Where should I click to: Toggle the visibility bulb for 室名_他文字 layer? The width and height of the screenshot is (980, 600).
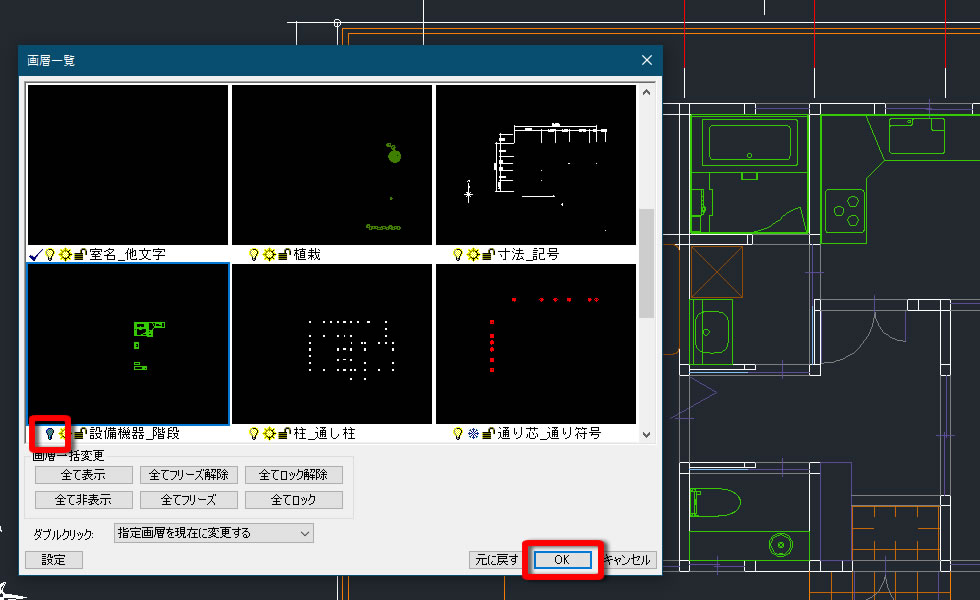(50, 254)
